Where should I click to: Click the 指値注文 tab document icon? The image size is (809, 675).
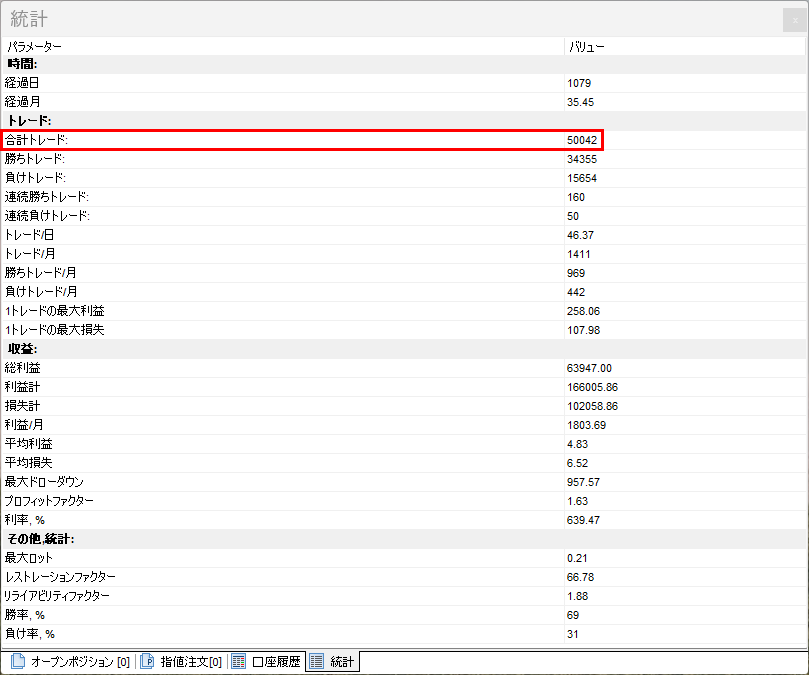(147, 662)
